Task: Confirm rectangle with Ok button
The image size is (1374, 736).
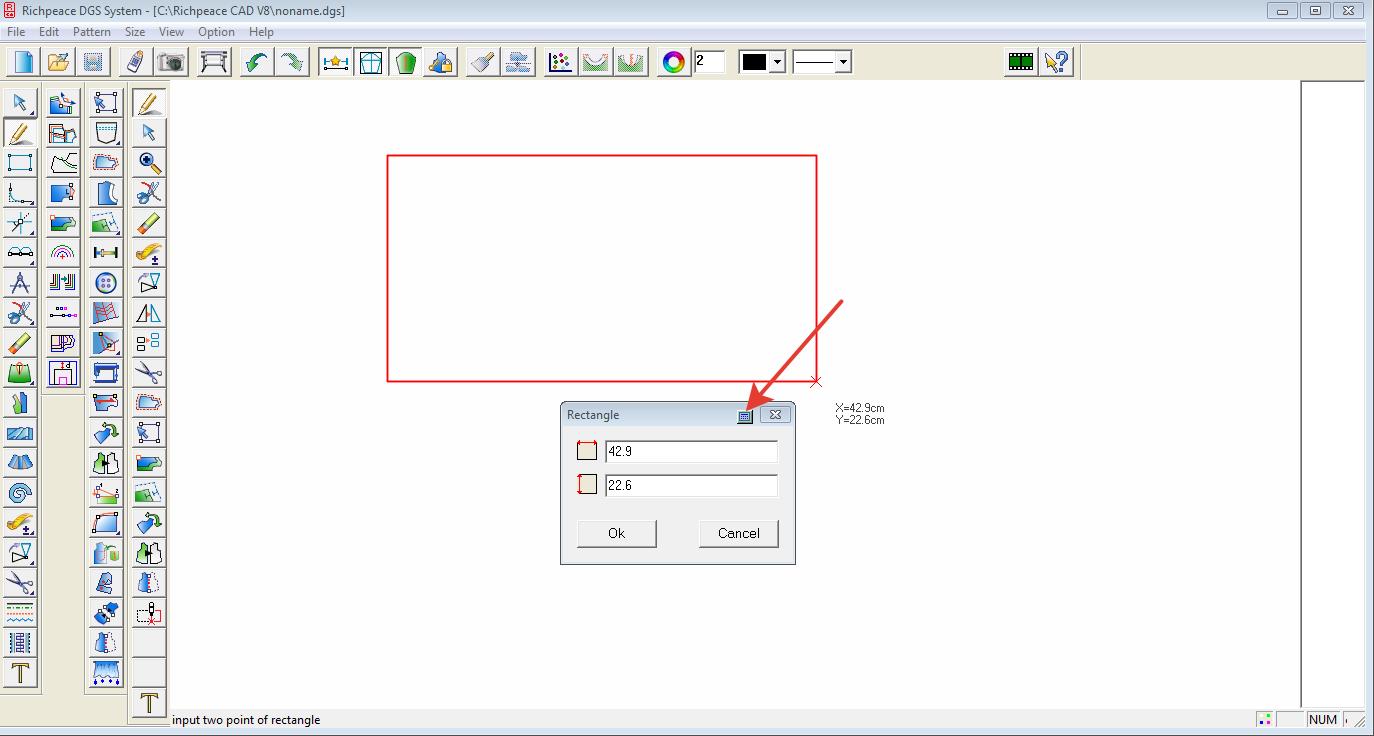Action: coord(617,533)
